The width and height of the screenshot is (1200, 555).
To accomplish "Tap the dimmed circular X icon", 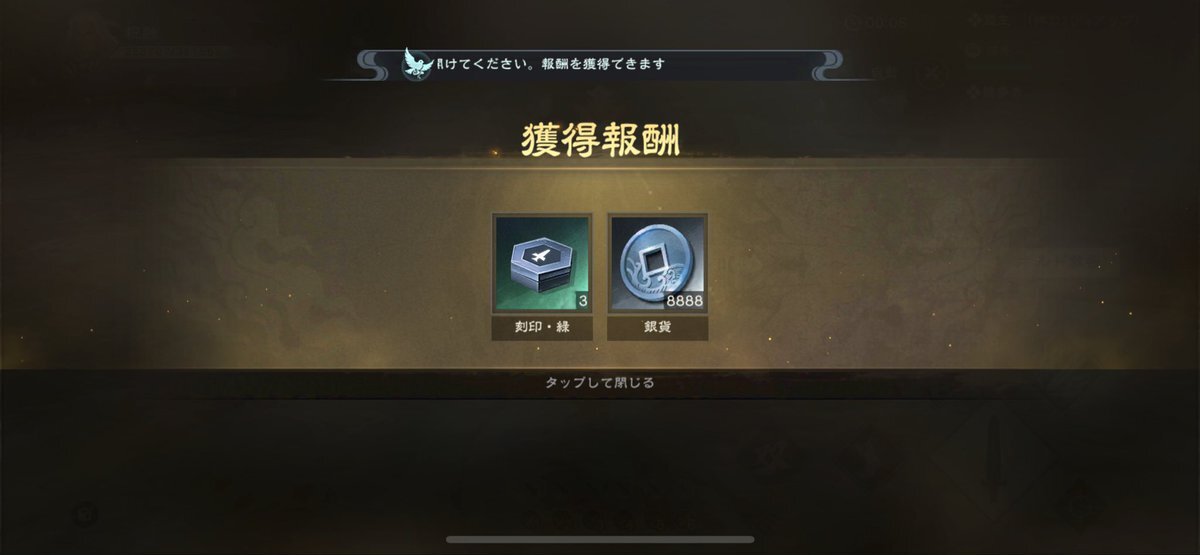I will point(932,72).
